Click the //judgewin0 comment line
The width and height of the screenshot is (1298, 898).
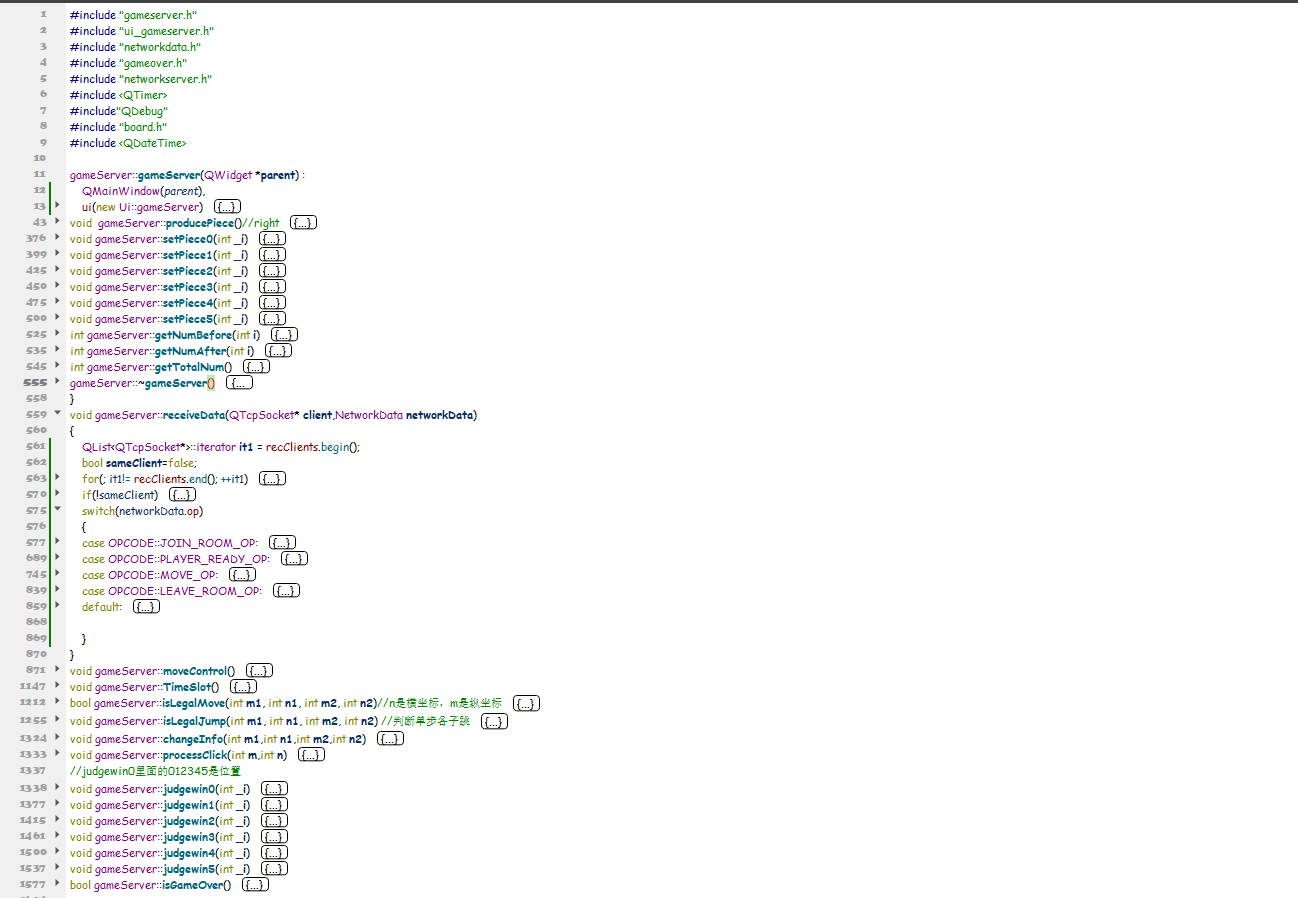coord(155,771)
